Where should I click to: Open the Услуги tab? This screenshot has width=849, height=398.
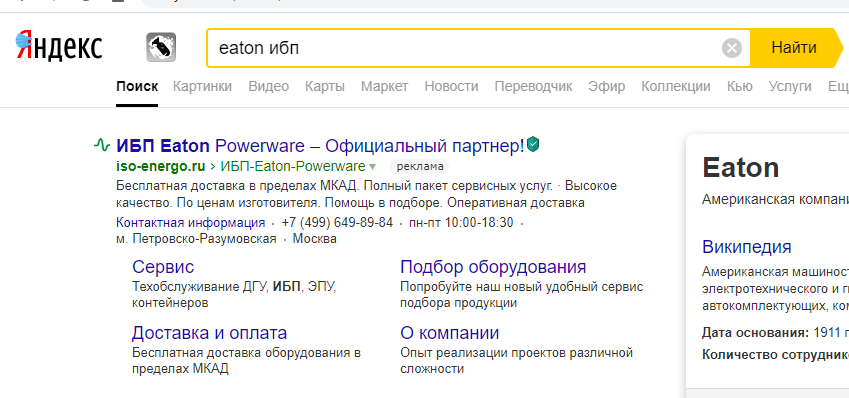(790, 86)
